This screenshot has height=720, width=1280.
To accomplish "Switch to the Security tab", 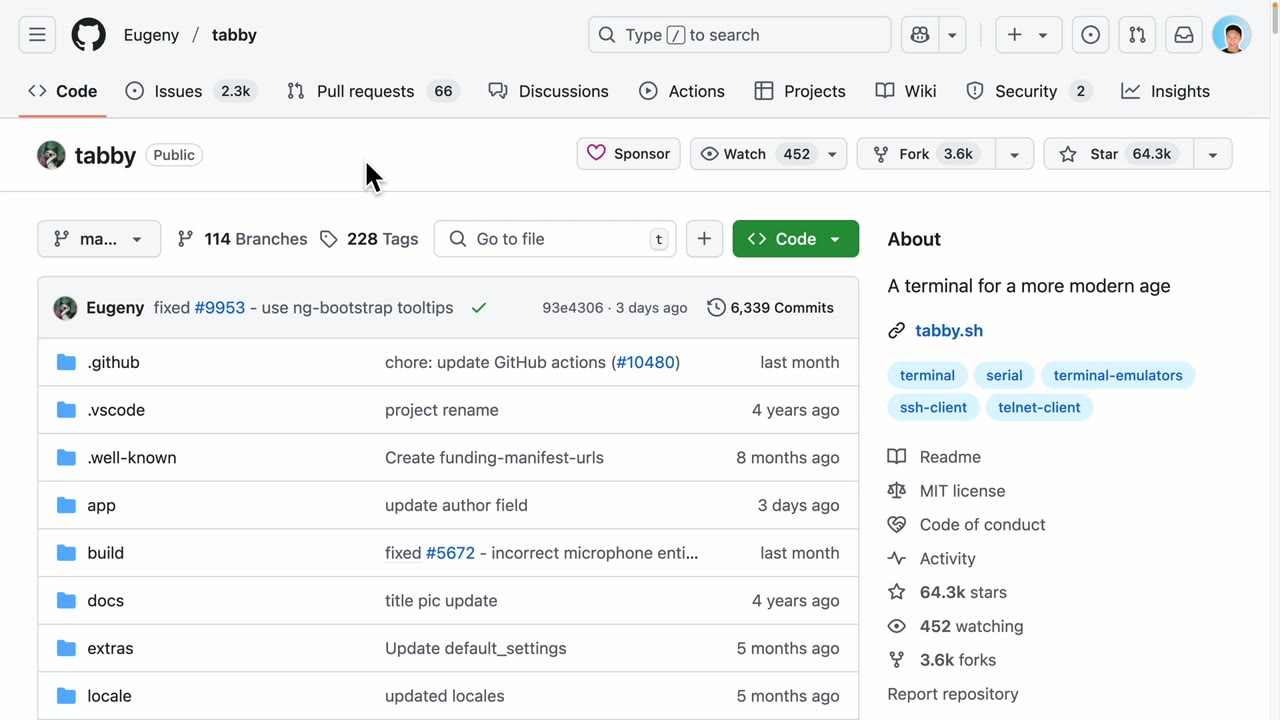I will 1029,91.
